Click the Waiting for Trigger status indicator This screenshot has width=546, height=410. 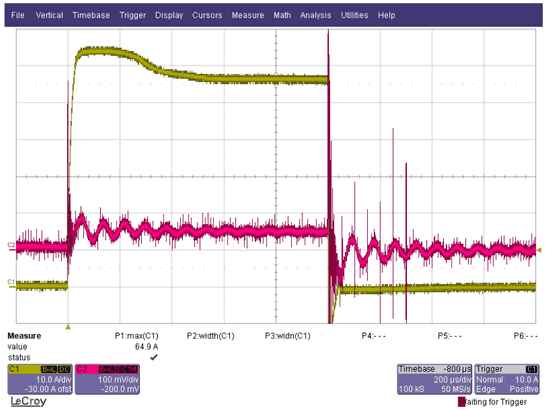492,402
